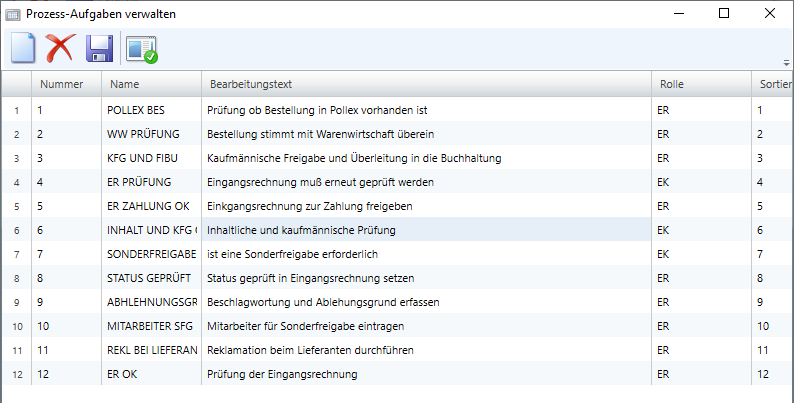Screen dimensions: 794x403
Task: Click the window icon in title bar
Action: [x=12, y=14]
